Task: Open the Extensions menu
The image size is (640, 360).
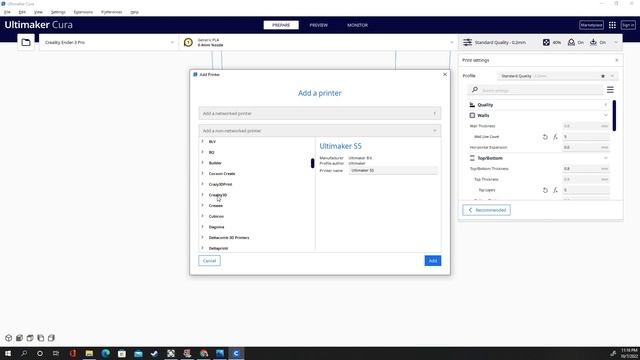Action: pyautogui.click(x=83, y=12)
